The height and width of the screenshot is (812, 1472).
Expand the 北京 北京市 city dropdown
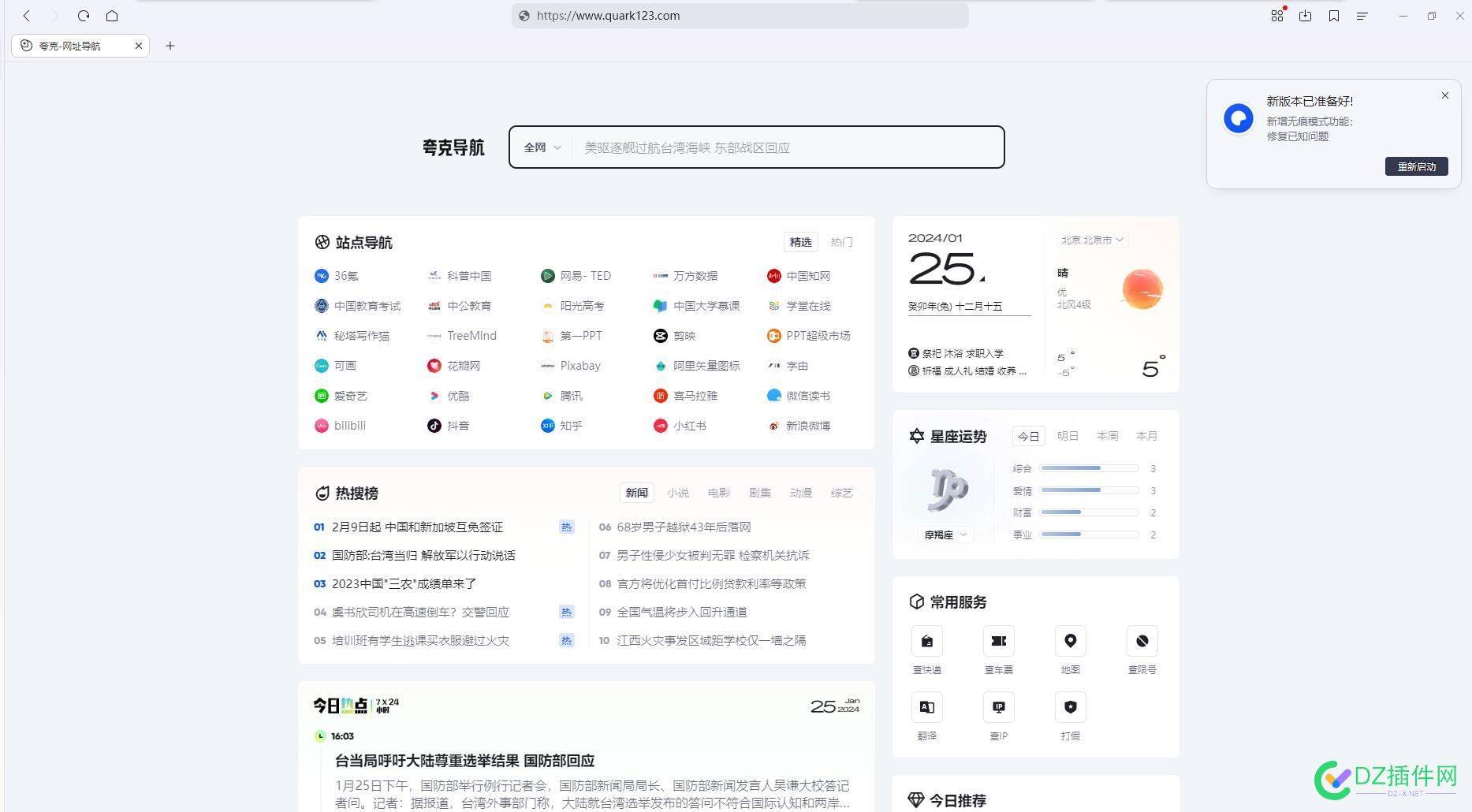[1092, 240]
